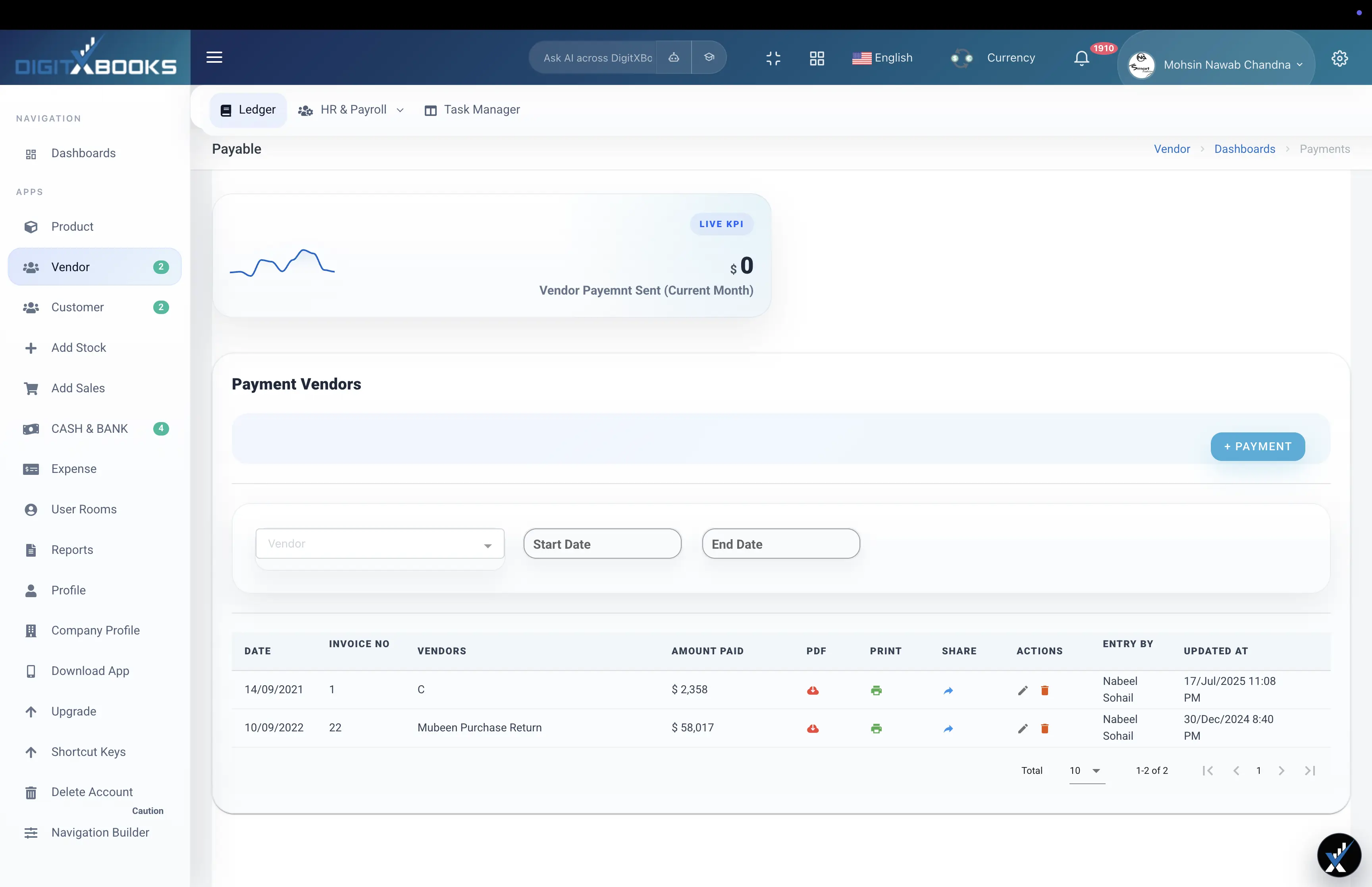Print the Mubeen Purchase Return payment
Viewport: 1372px width, 887px height.
click(876, 728)
